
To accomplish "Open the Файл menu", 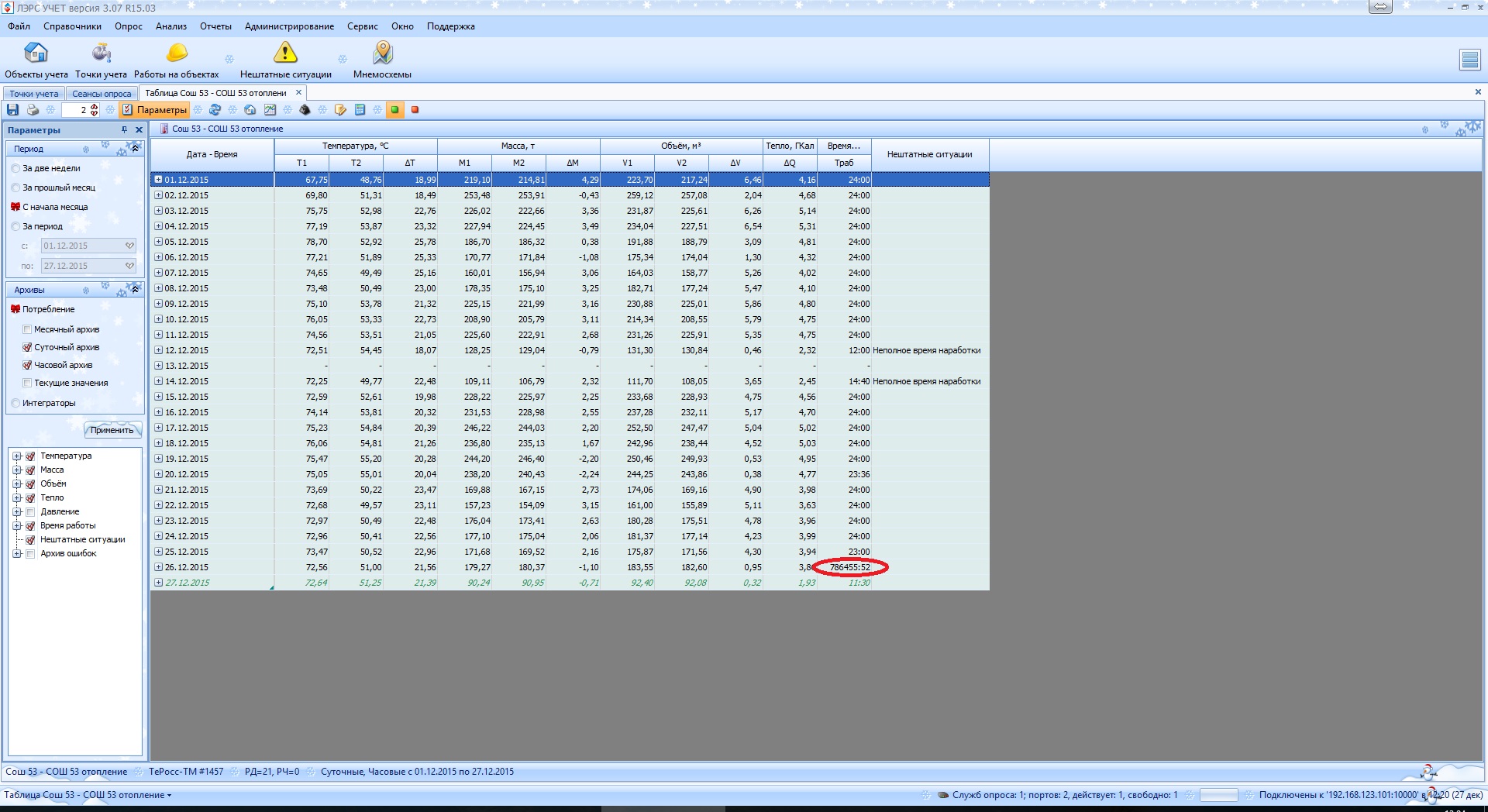I will point(19,26).
